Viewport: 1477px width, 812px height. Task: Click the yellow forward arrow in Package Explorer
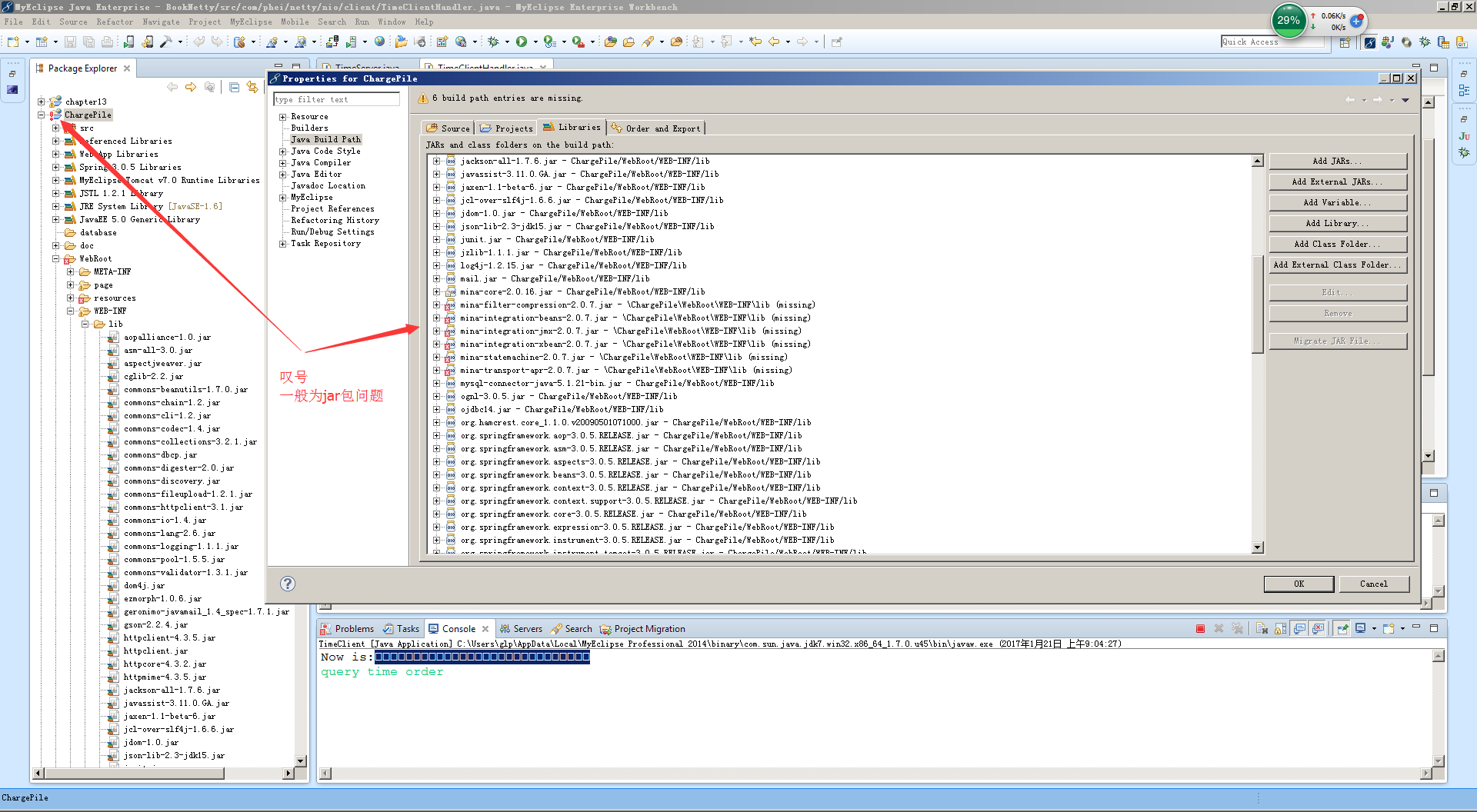[x=191, y=87]
